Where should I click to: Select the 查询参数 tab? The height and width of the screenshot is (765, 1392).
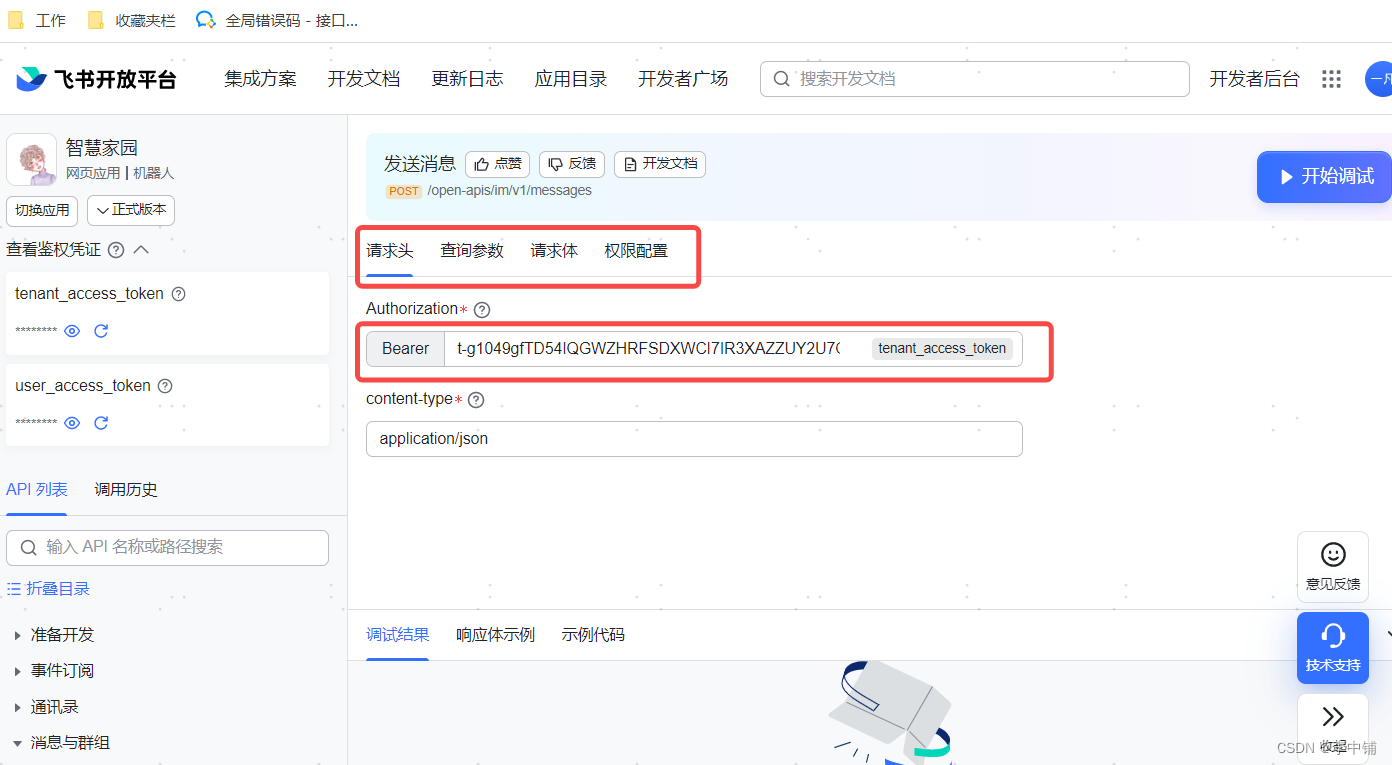coord(472,251)
